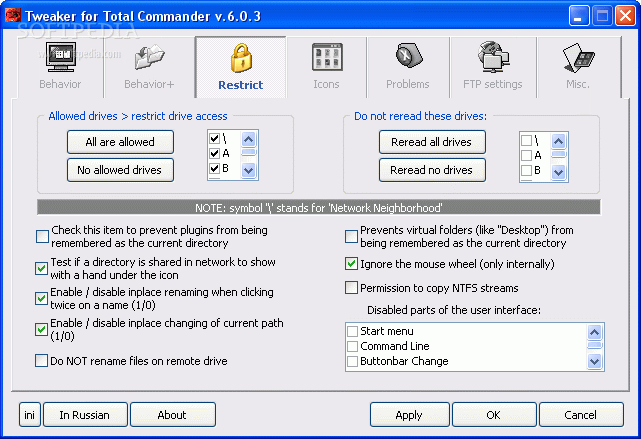
Task: Uncheck drive A in allowed drives list
Action: (x=214, y=153)
